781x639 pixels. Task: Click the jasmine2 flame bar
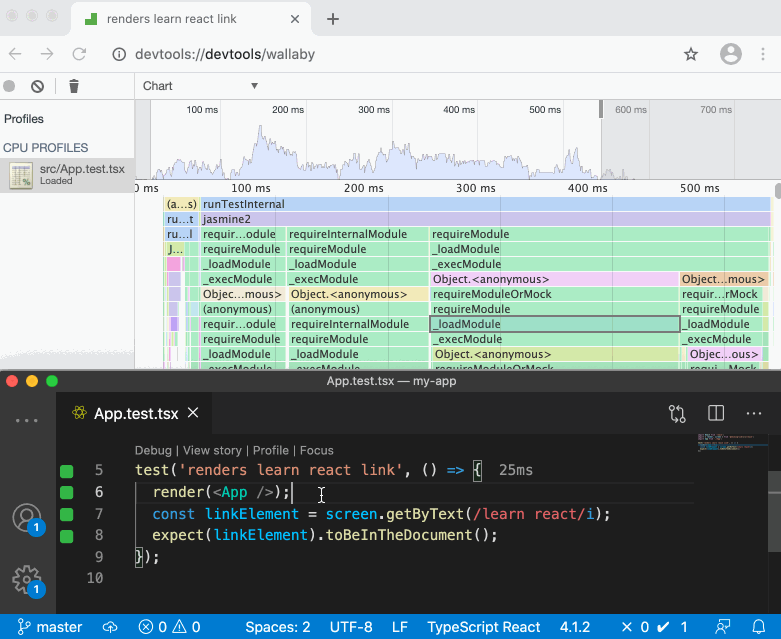(x=486, y=219)
